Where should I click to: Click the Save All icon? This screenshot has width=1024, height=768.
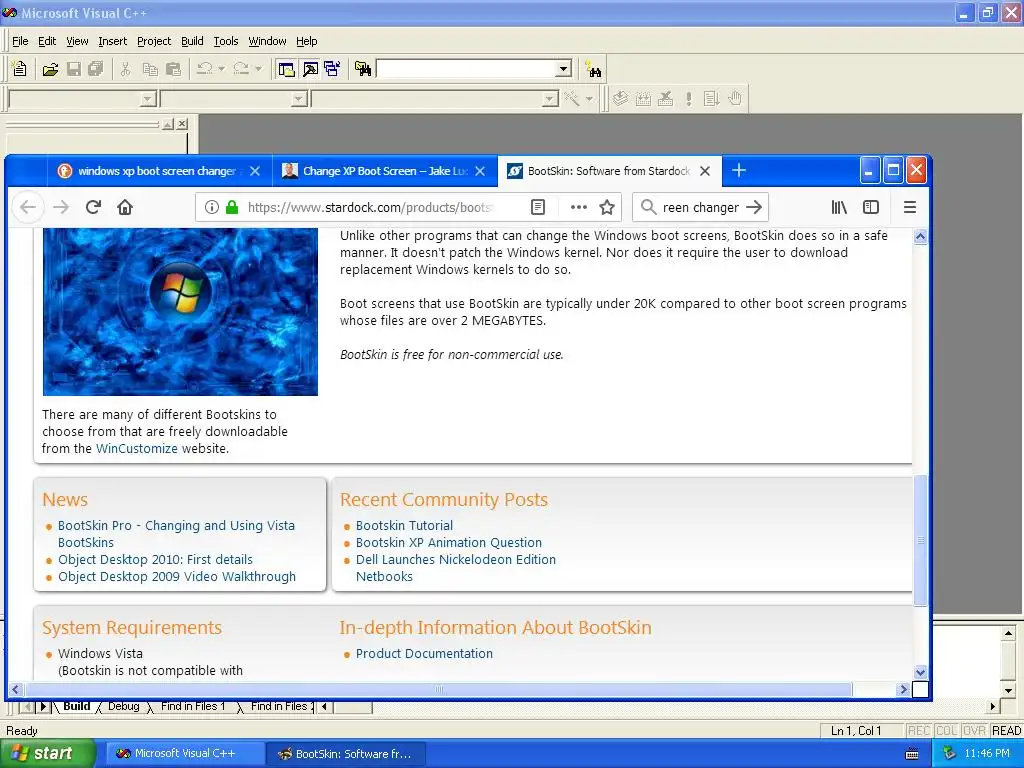point(96,69)
